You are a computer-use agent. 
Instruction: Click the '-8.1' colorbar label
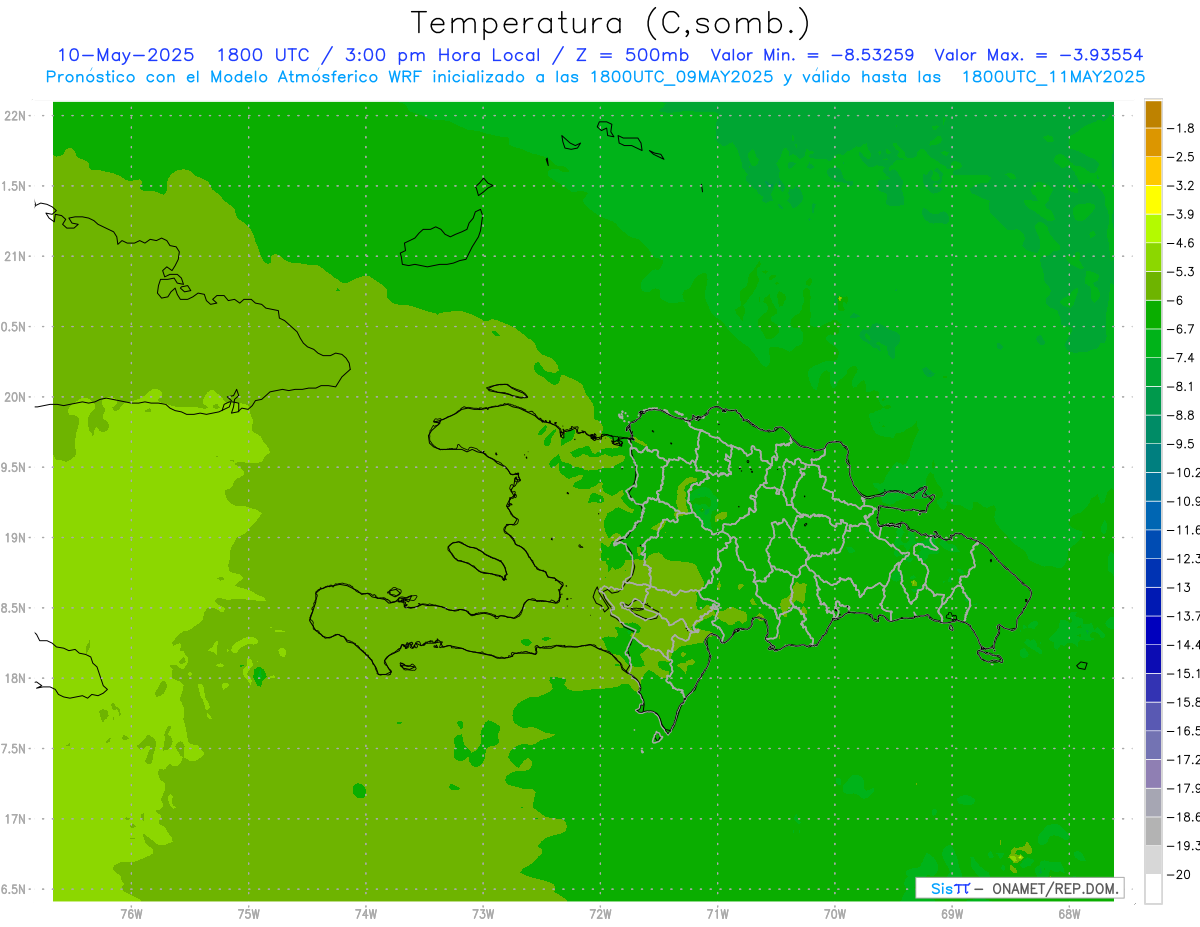[x=1182, y=386]
